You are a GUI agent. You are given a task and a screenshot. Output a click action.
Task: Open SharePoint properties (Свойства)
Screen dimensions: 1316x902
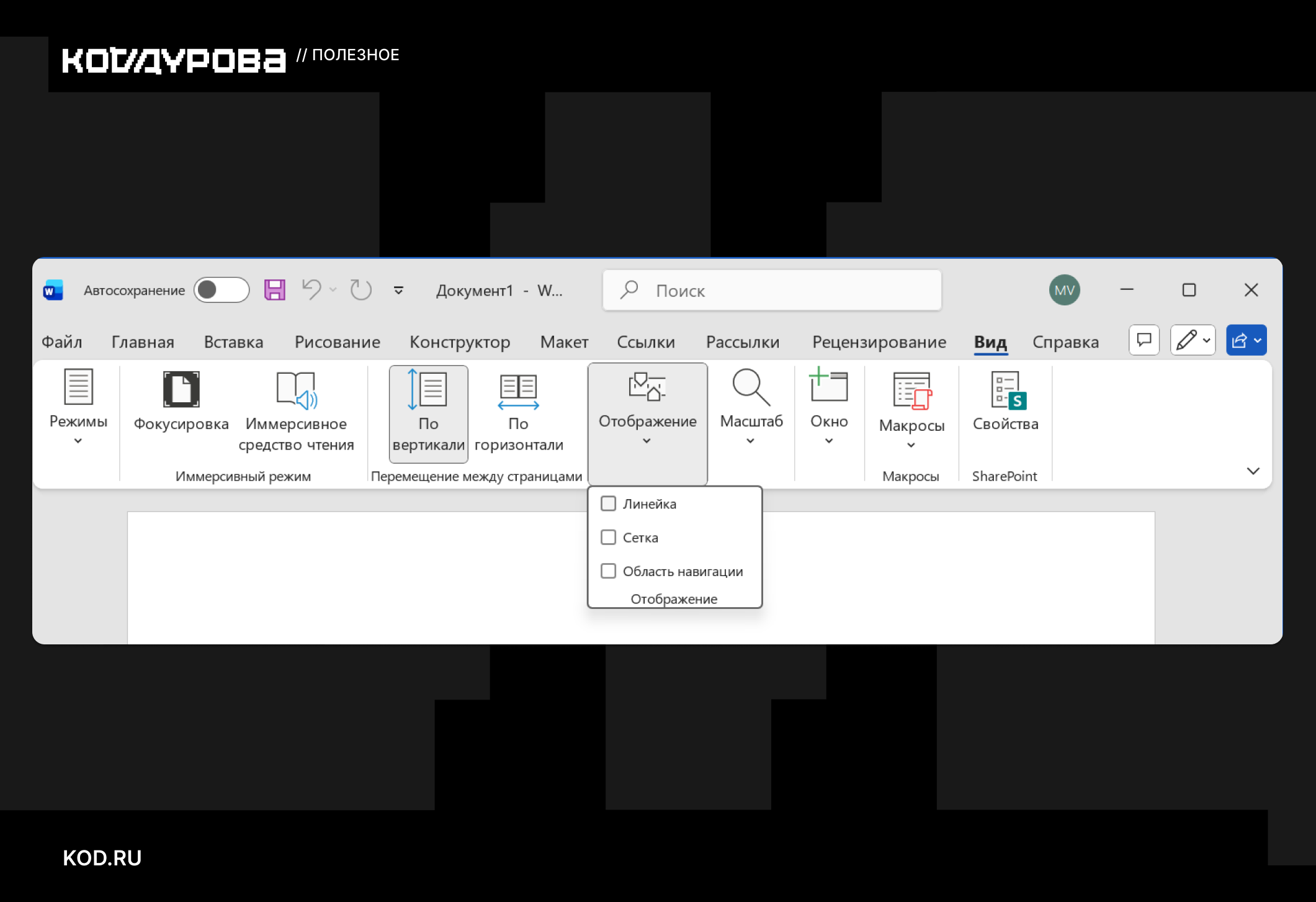tap(1005, 401)
